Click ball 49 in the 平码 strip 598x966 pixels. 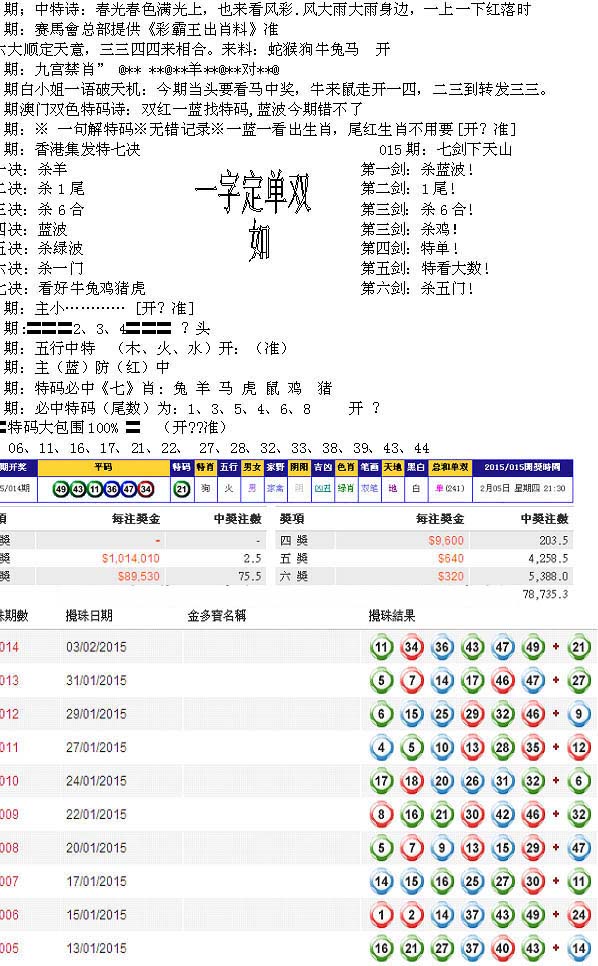60,489
